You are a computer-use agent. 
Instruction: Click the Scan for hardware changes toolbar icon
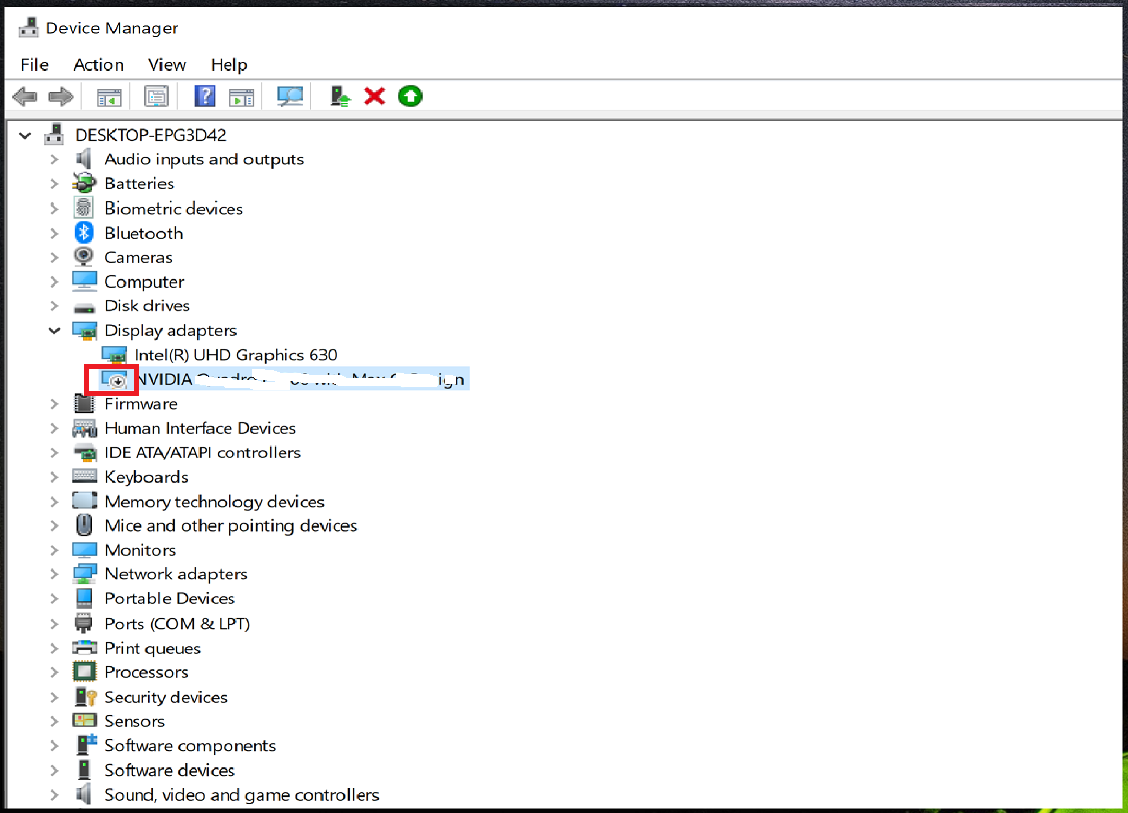(x=290, y=96)
